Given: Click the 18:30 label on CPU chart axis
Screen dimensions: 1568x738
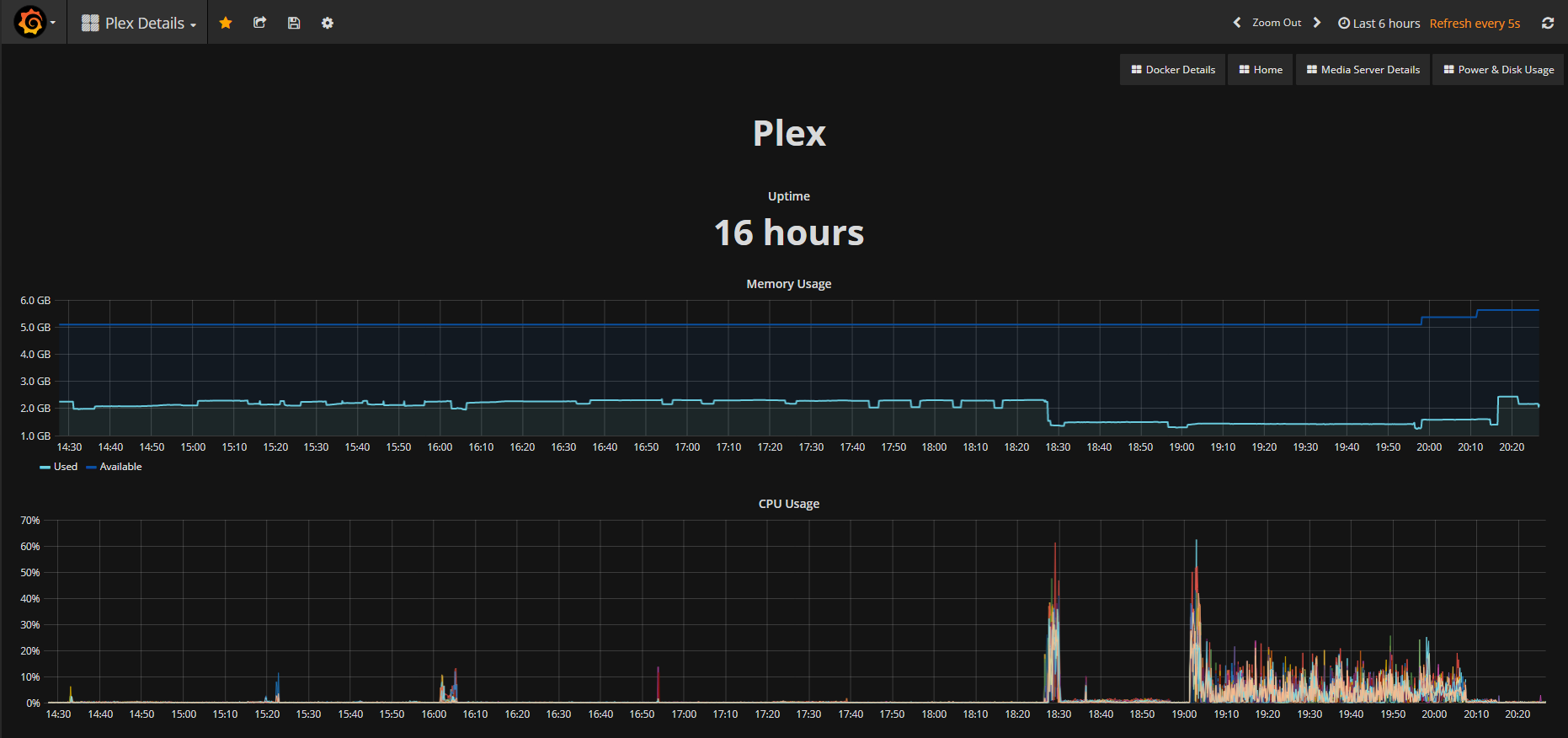Looking at the screenshot, I should 1059,714.
